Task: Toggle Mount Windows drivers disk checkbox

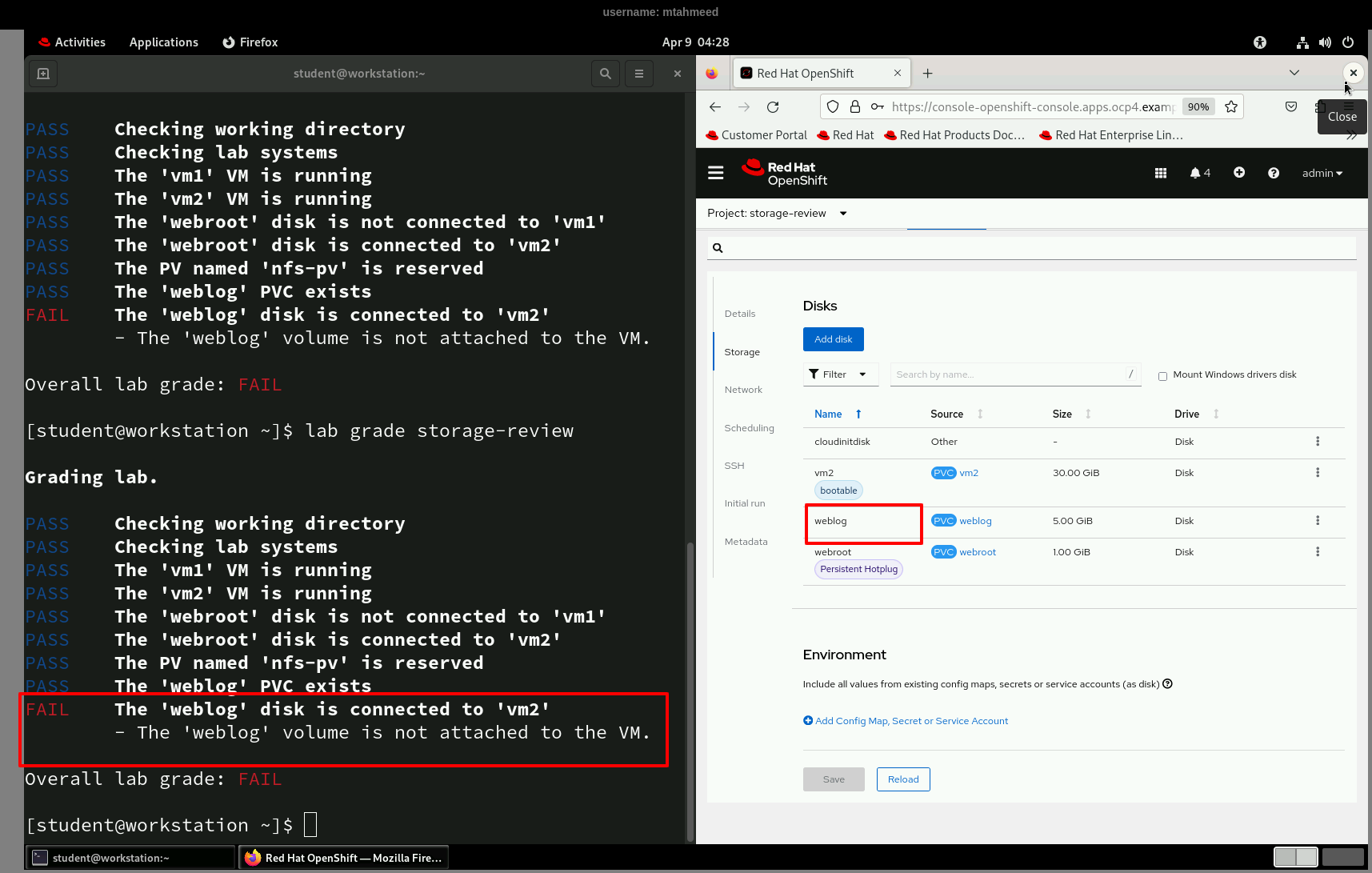Action: (x=1163, y=376)
